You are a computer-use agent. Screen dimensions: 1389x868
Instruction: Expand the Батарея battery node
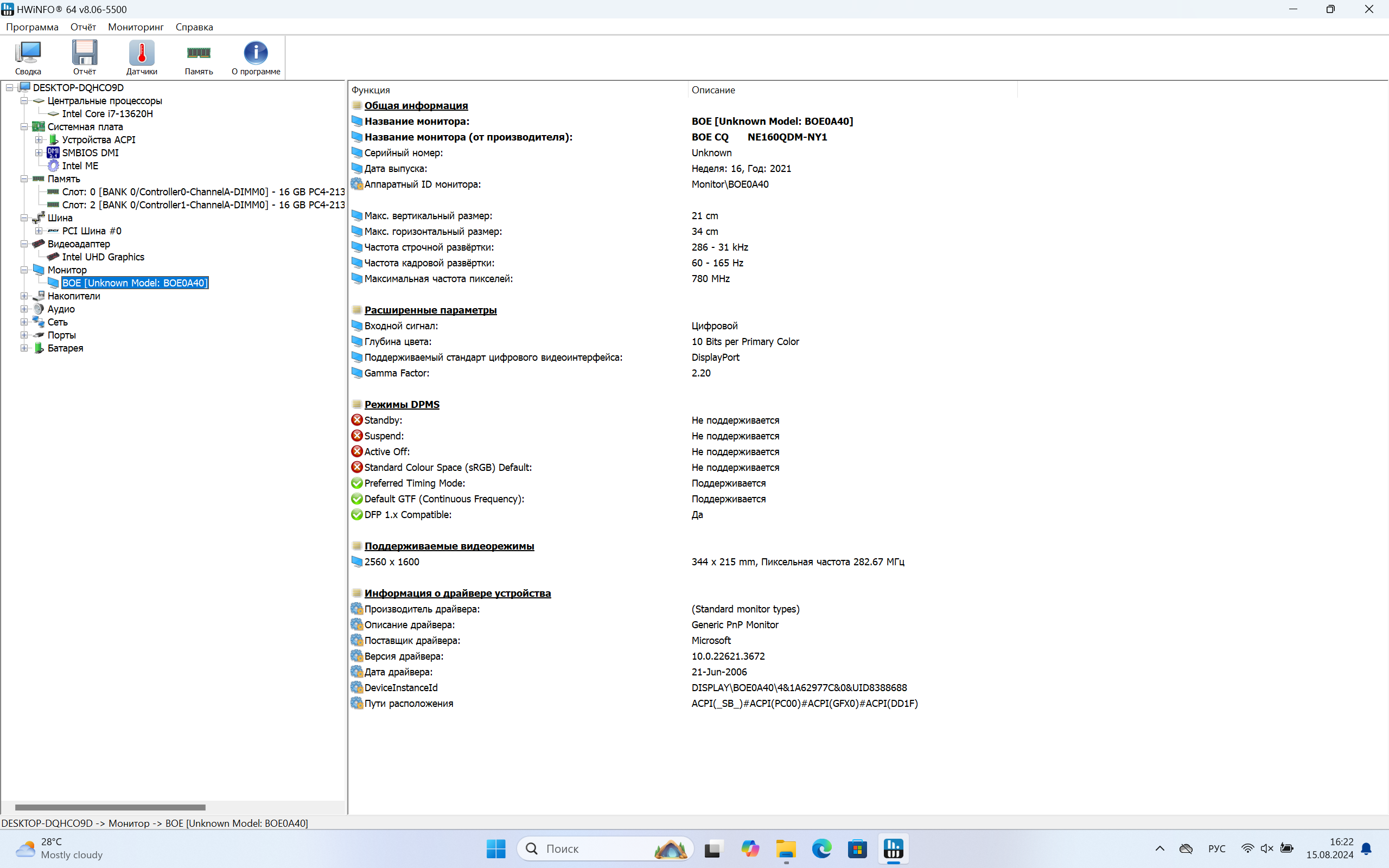(x=24, y=348)
